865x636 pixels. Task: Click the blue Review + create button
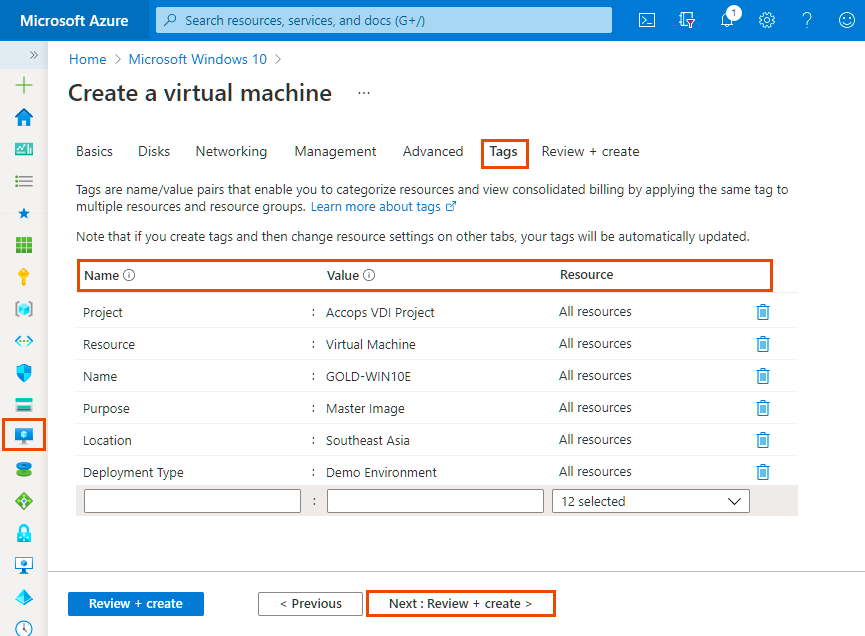tap(136, 603)
